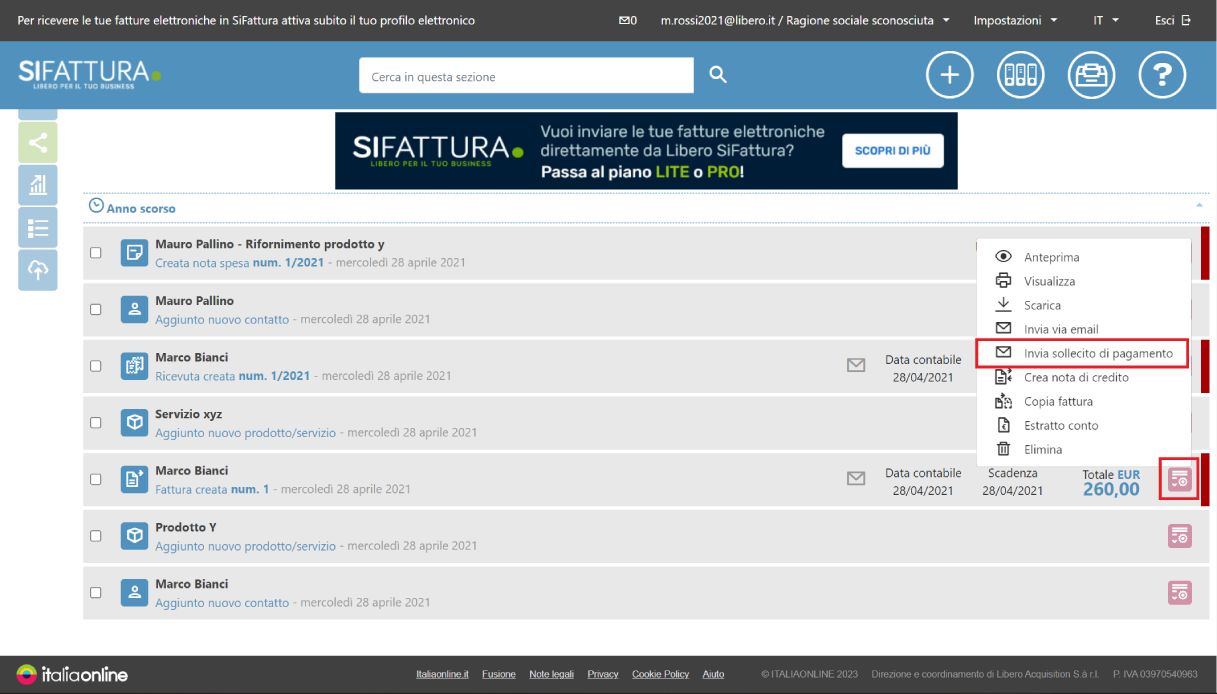Check the Servizio xyz row checkbox

click(96, 423)
